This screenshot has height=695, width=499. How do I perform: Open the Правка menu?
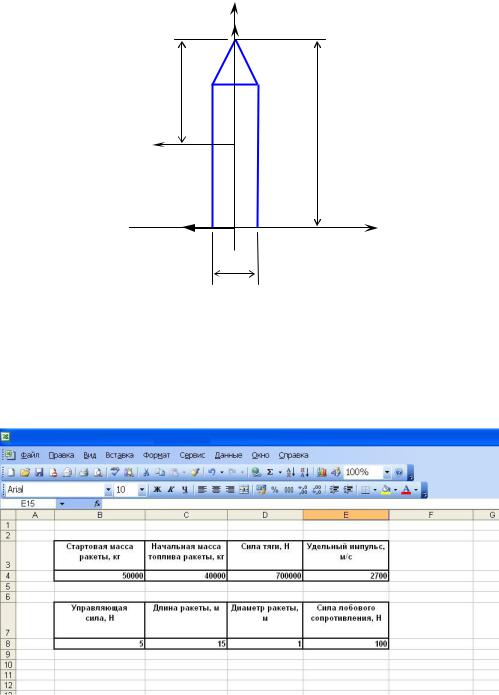[x=61, y=455]
